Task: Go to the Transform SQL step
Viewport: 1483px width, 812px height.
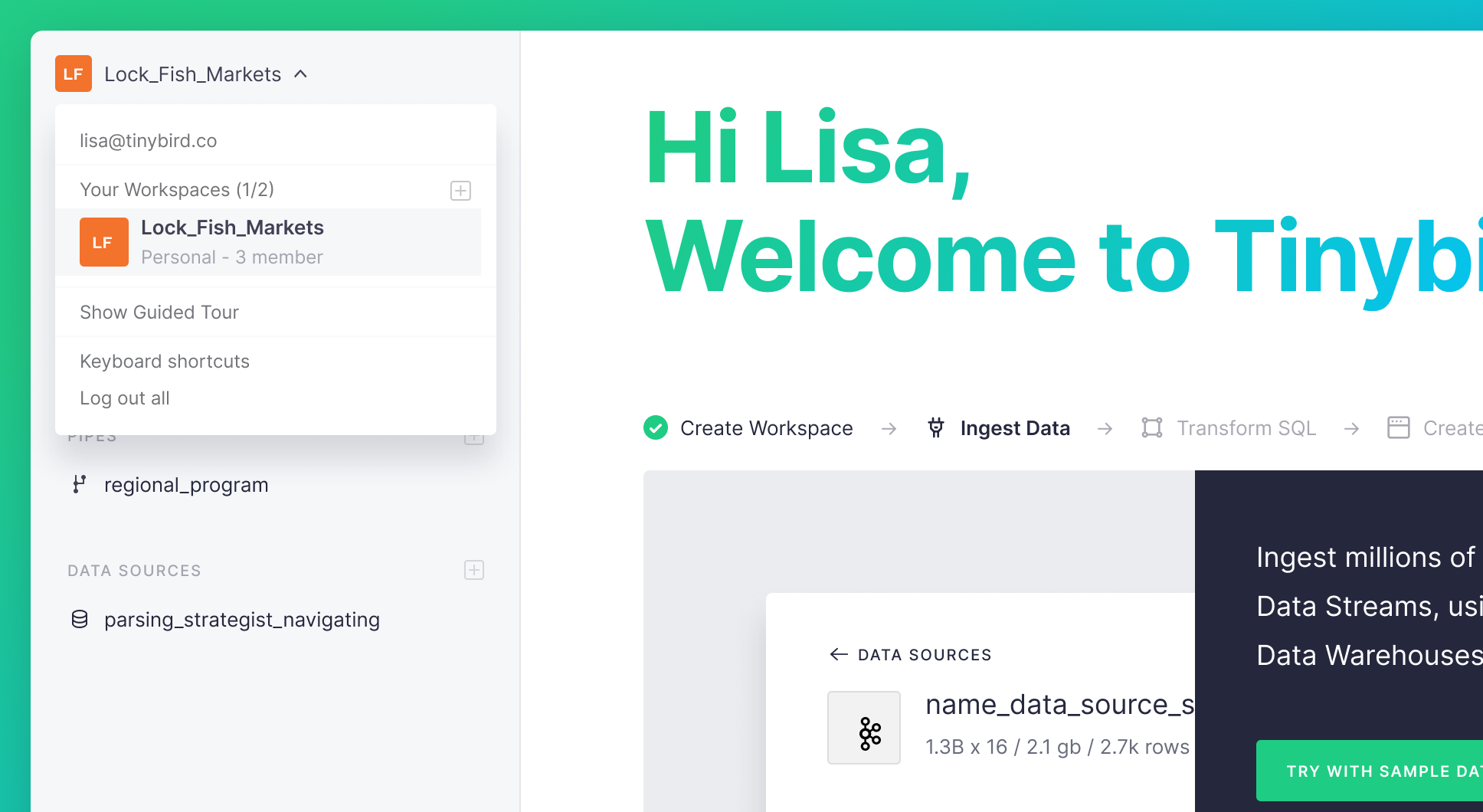Action: coord(1246,428)
